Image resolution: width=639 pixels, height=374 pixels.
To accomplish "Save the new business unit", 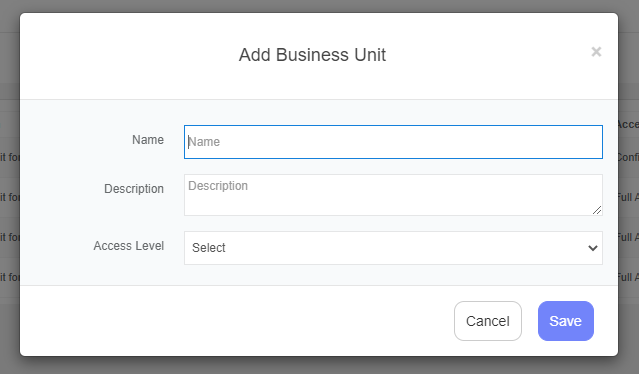I will pos(566,321).
